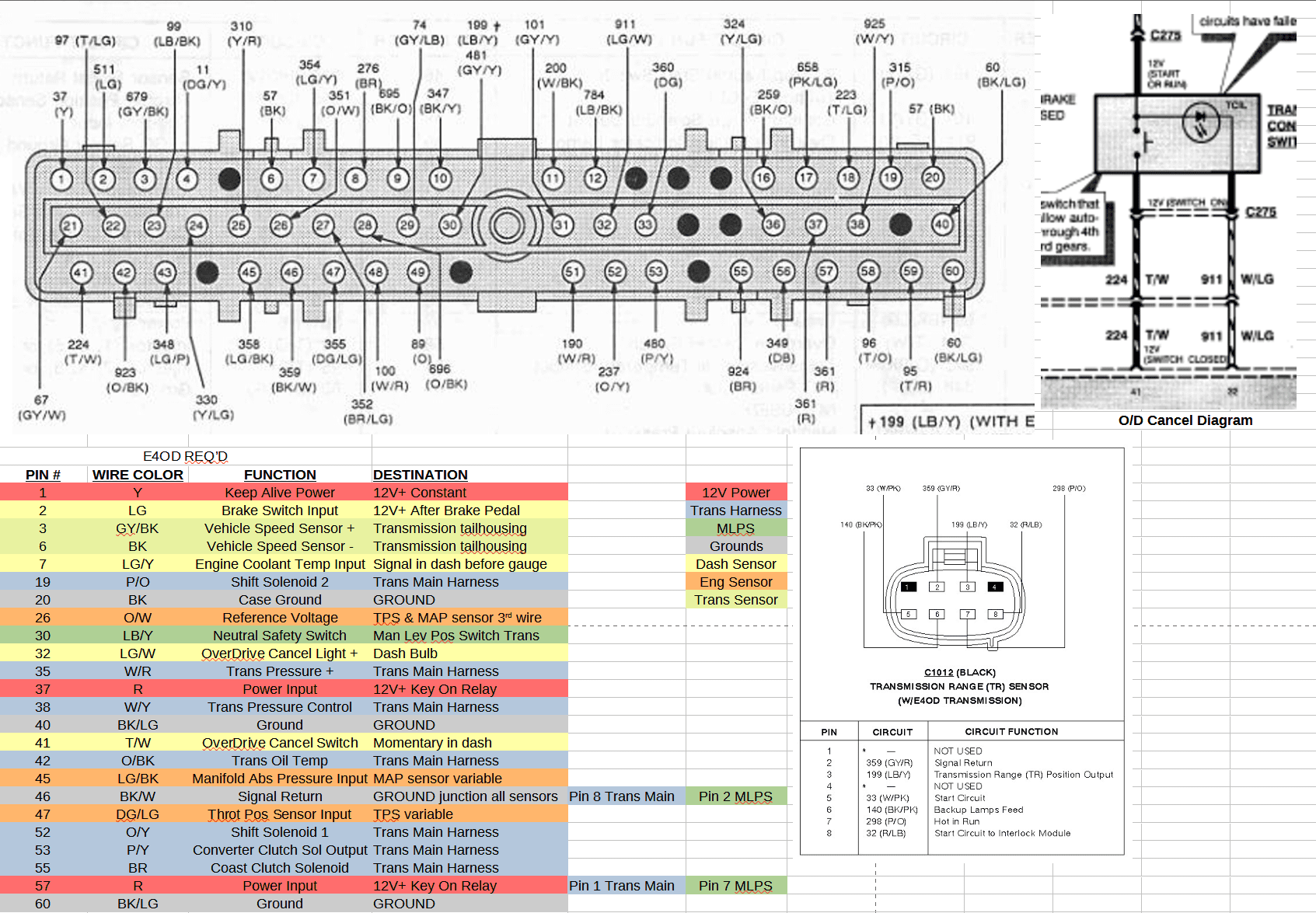Click the 'Momentary in dash' cell

pyautogui.click(x=470, y=743)
